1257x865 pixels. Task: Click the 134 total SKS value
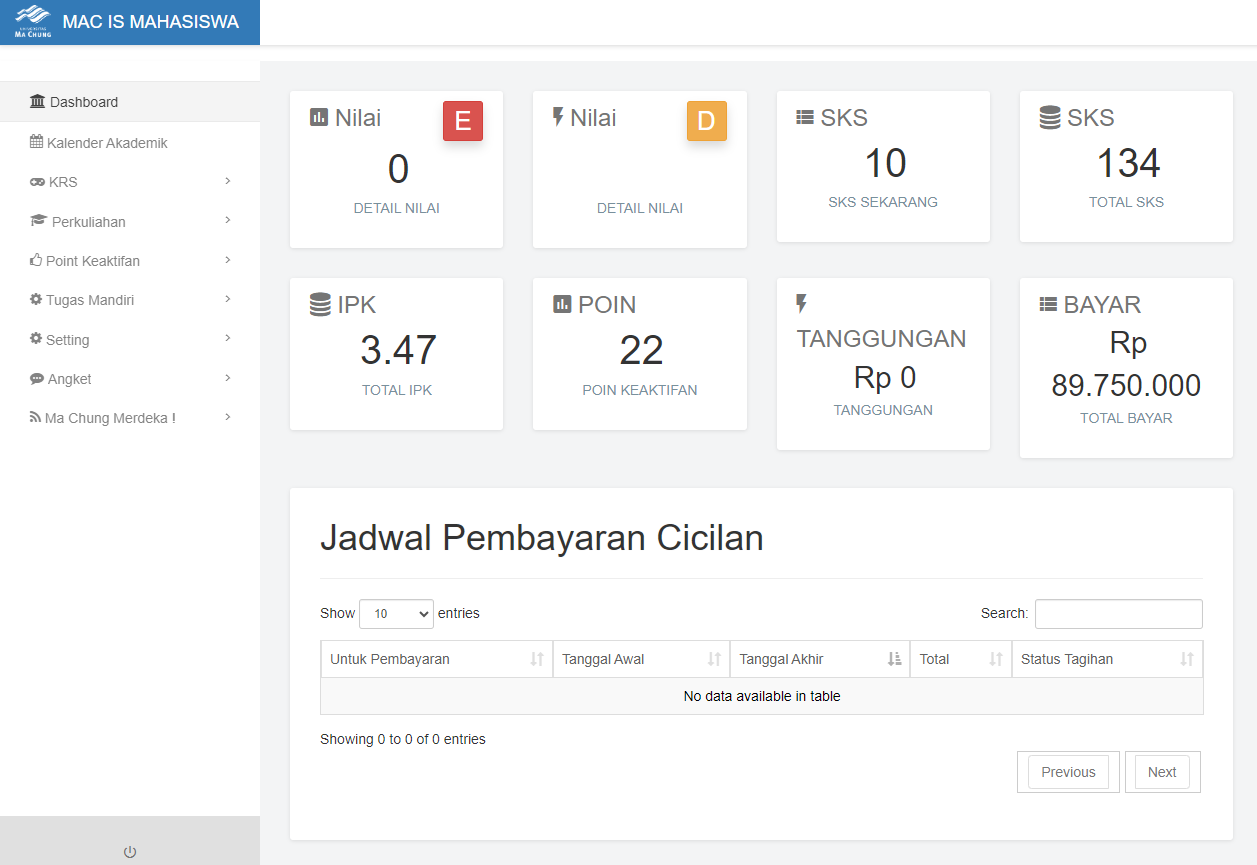coord(1128,164)
